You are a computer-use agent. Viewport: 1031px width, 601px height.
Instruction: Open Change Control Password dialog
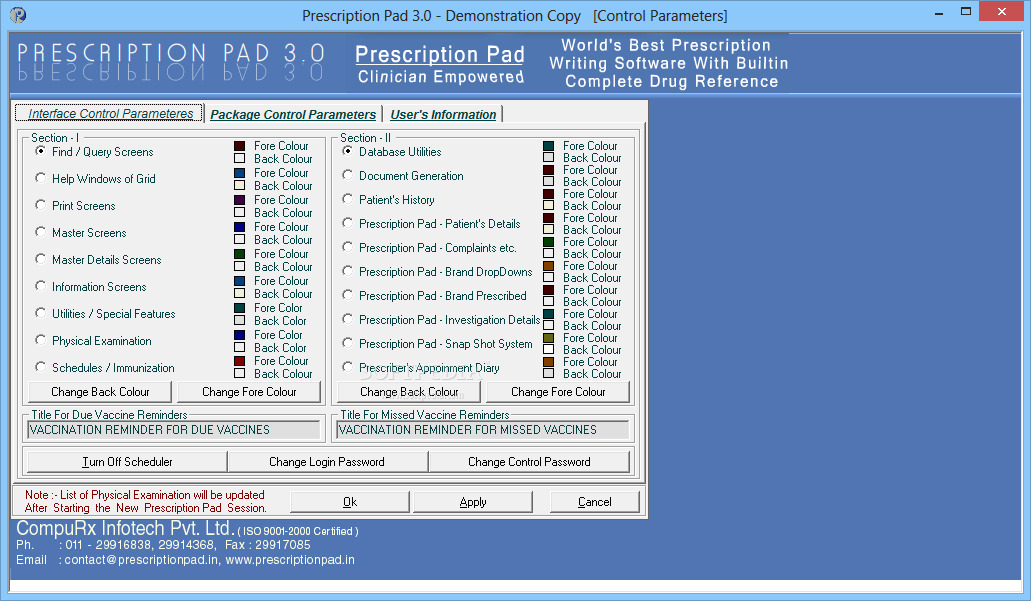529,462
